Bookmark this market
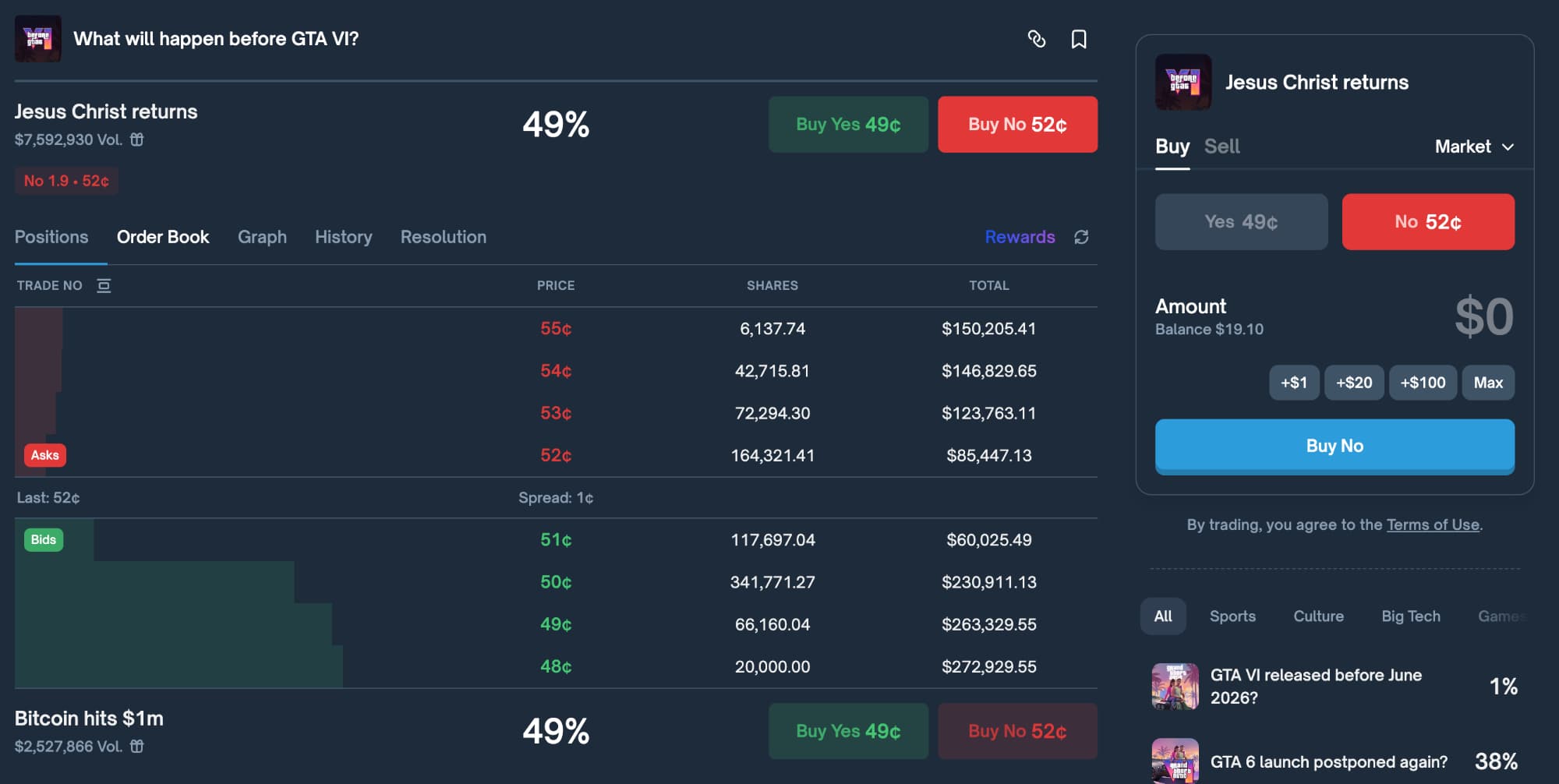Viewport: 1559px width, 784px height. click(x=1079, y=39)
